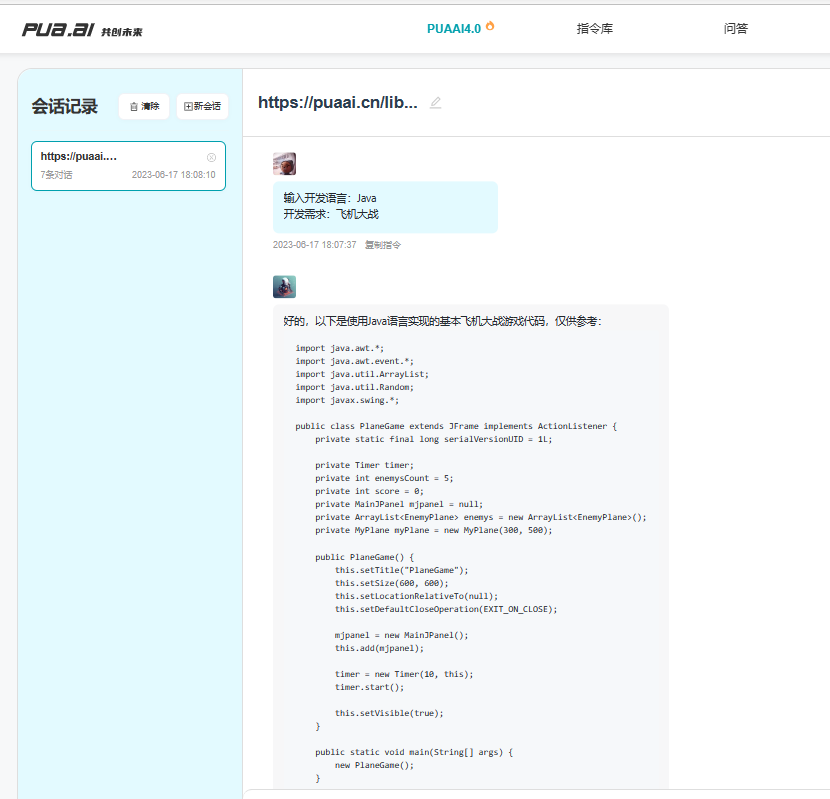Copy the prompt using 复制指令 link

pyautogui.click(x=382, y=245)
